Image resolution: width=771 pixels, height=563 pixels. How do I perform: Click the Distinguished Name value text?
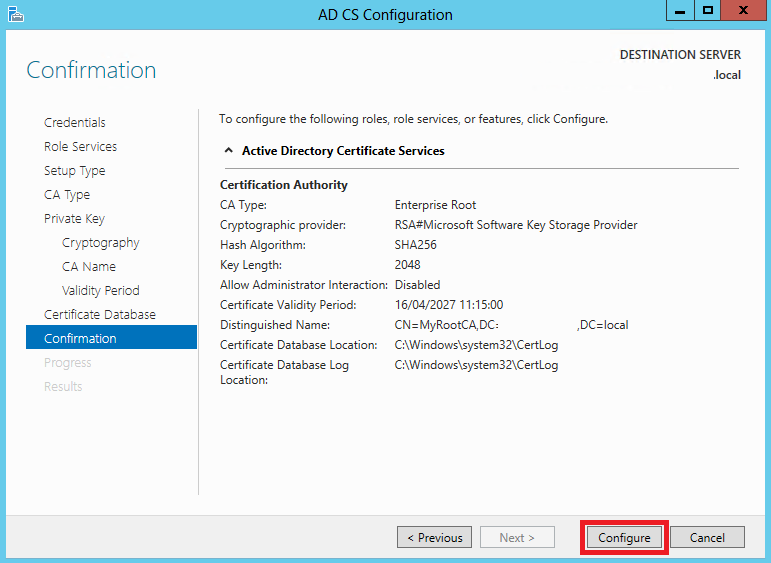pyautogui.click(x=511, y=325)
